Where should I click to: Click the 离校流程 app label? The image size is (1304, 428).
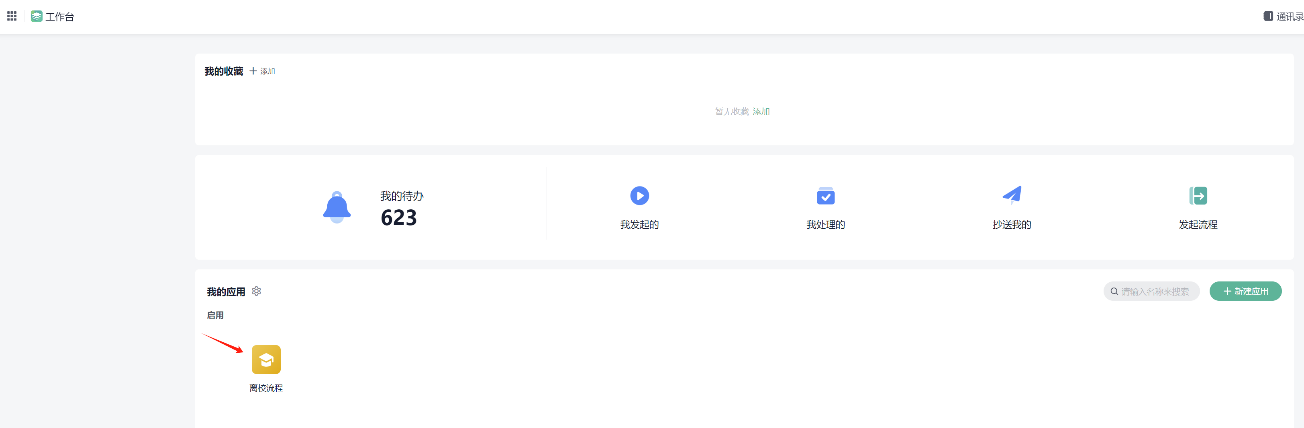click(x=266, y=388)
